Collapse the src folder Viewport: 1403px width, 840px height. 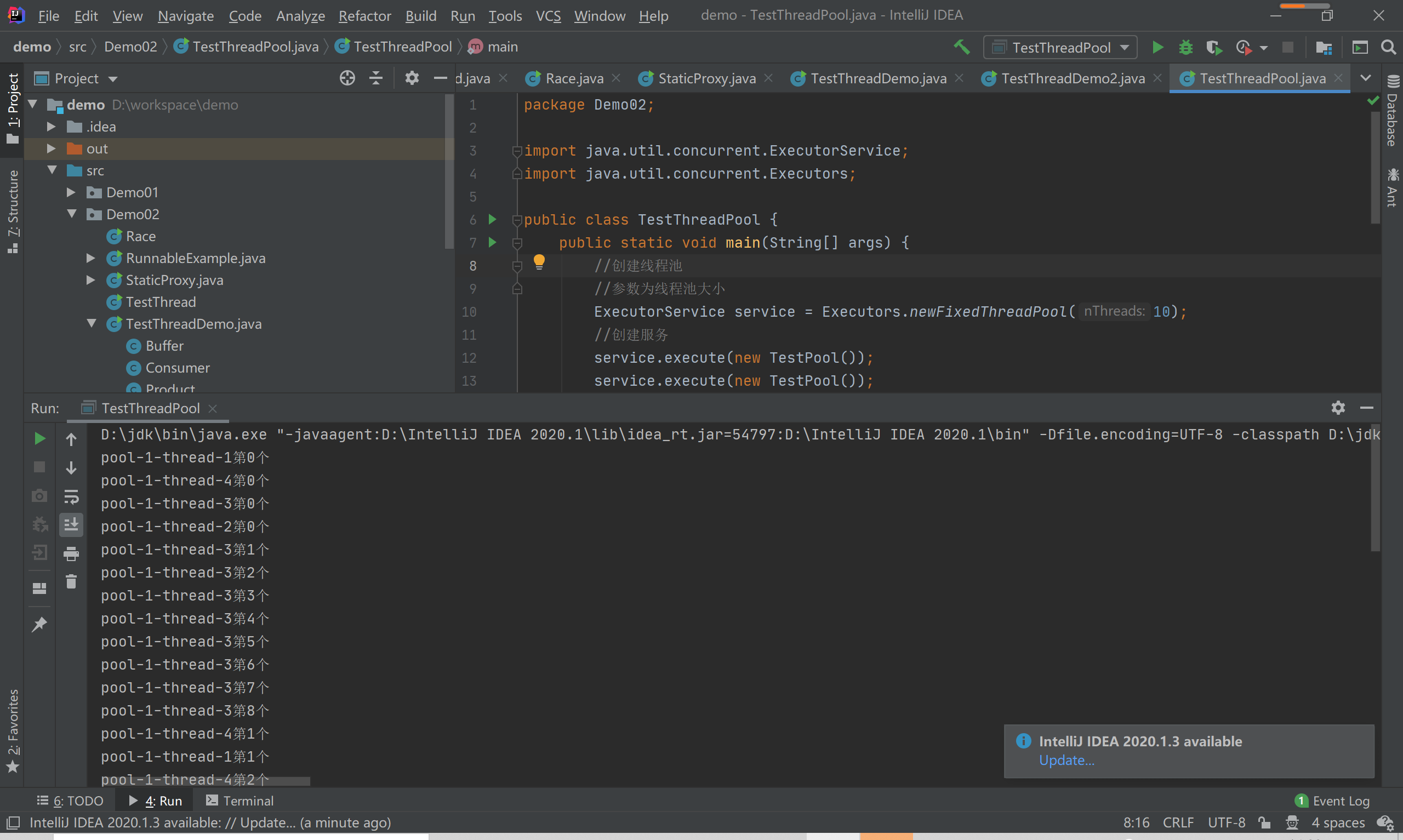pos(52,170)
